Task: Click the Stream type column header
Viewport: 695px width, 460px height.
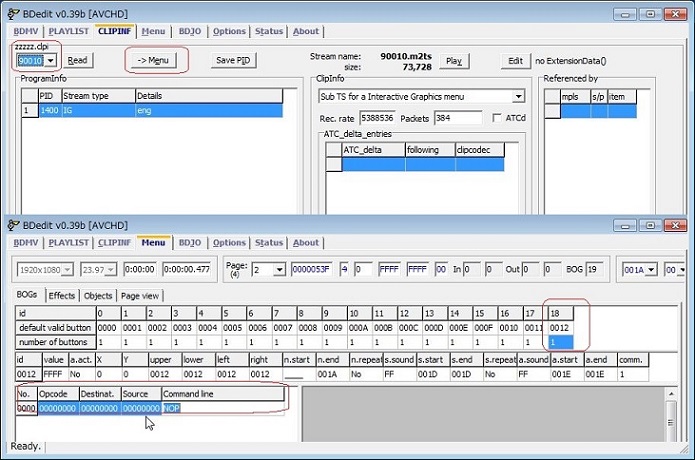Action: 98,96
